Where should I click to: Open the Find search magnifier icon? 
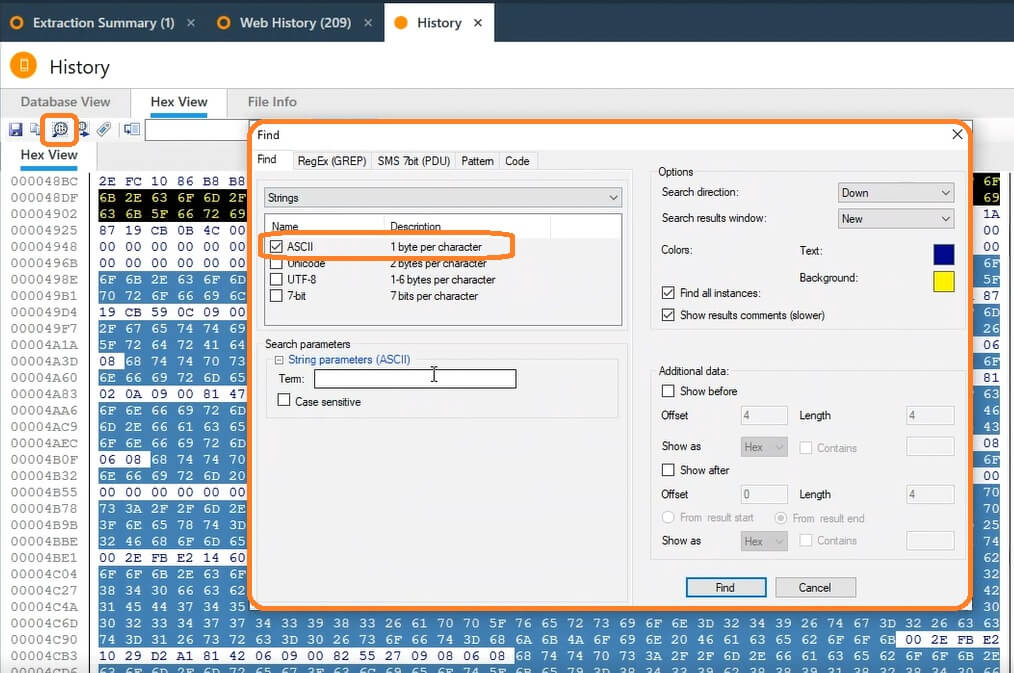pyautogui.click(x=59, y=129)
